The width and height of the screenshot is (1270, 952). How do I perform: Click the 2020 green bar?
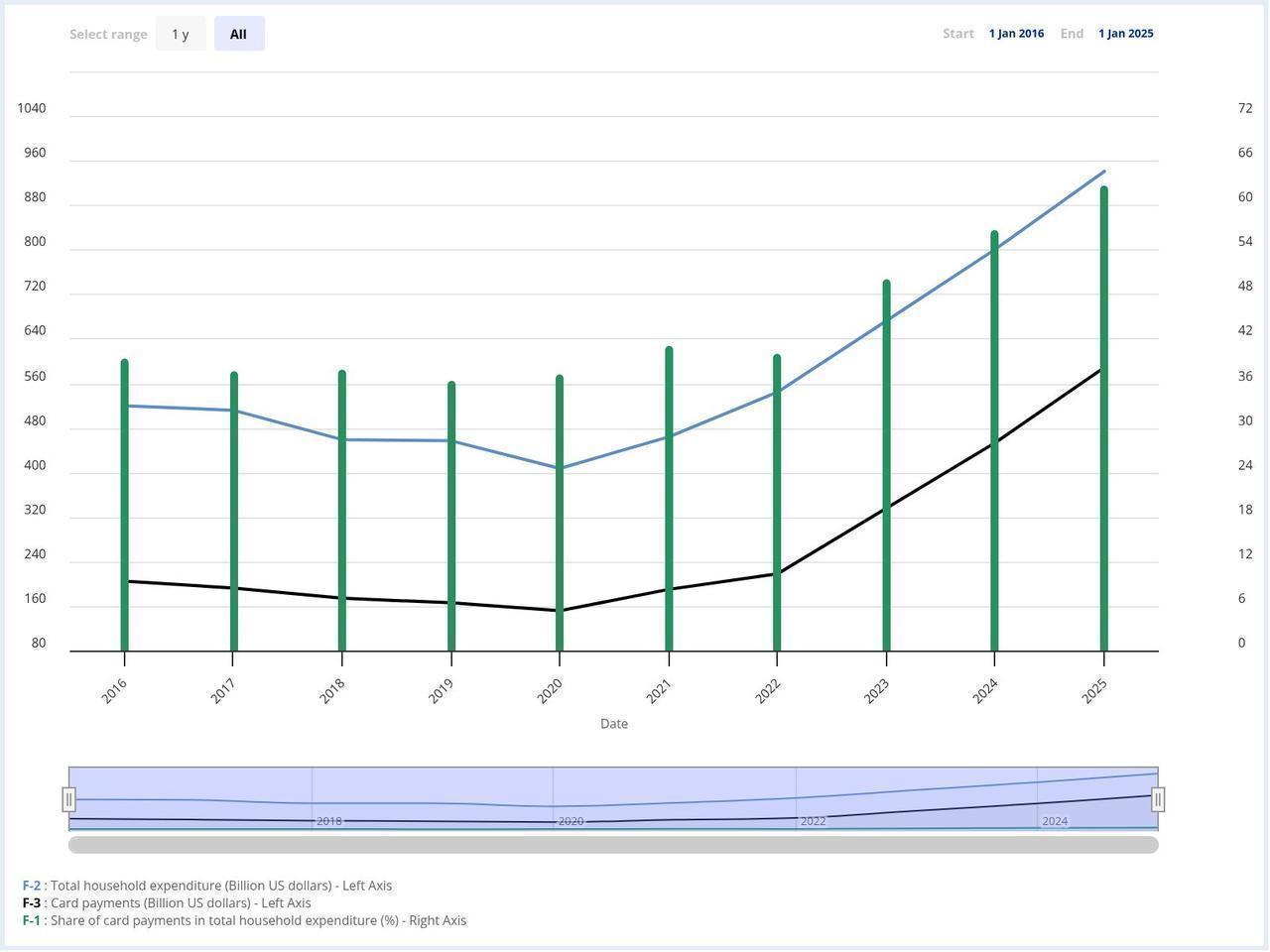[x=560, y=514]
